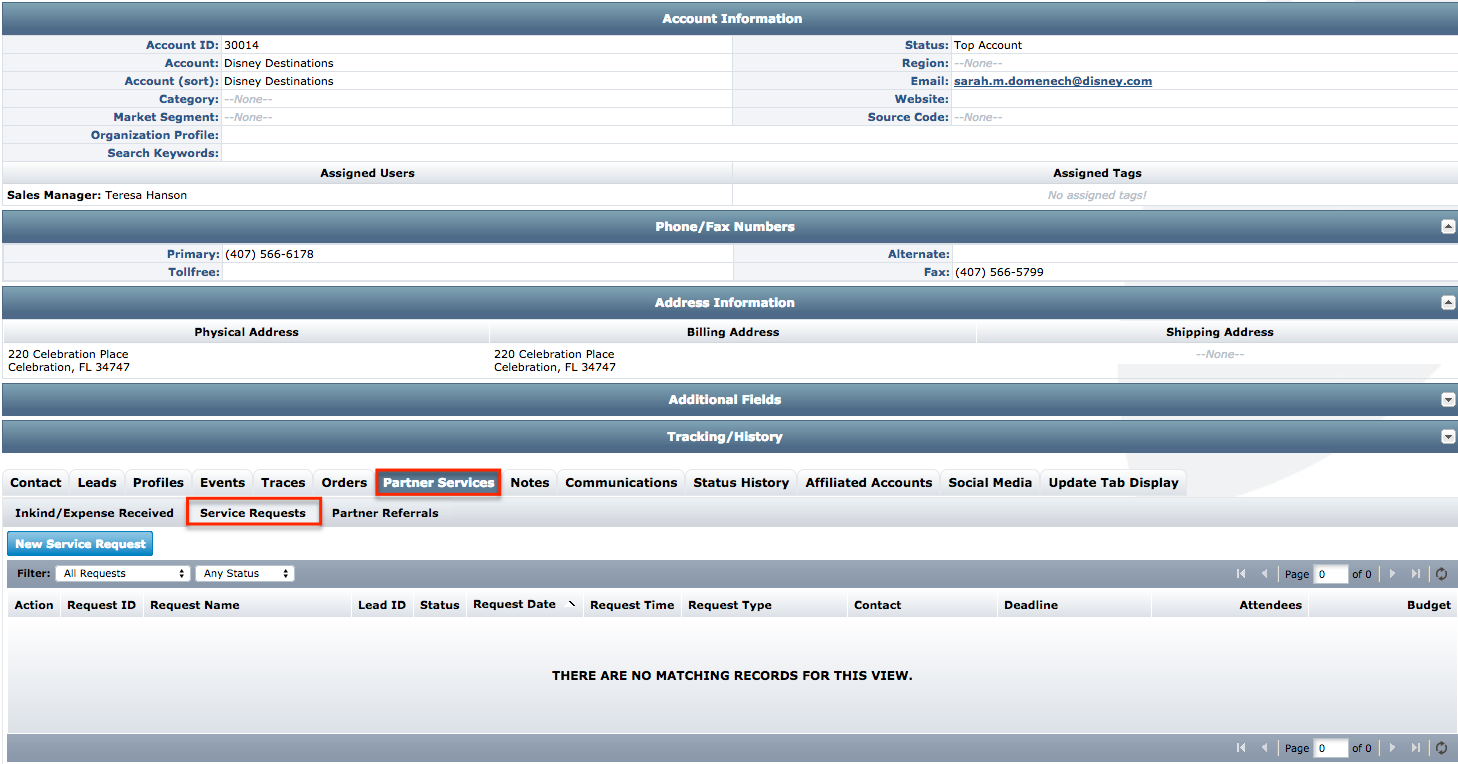
Task: Click the sort arrow beside Request Date
Action: pyautogui.click(x=572, y=604)
